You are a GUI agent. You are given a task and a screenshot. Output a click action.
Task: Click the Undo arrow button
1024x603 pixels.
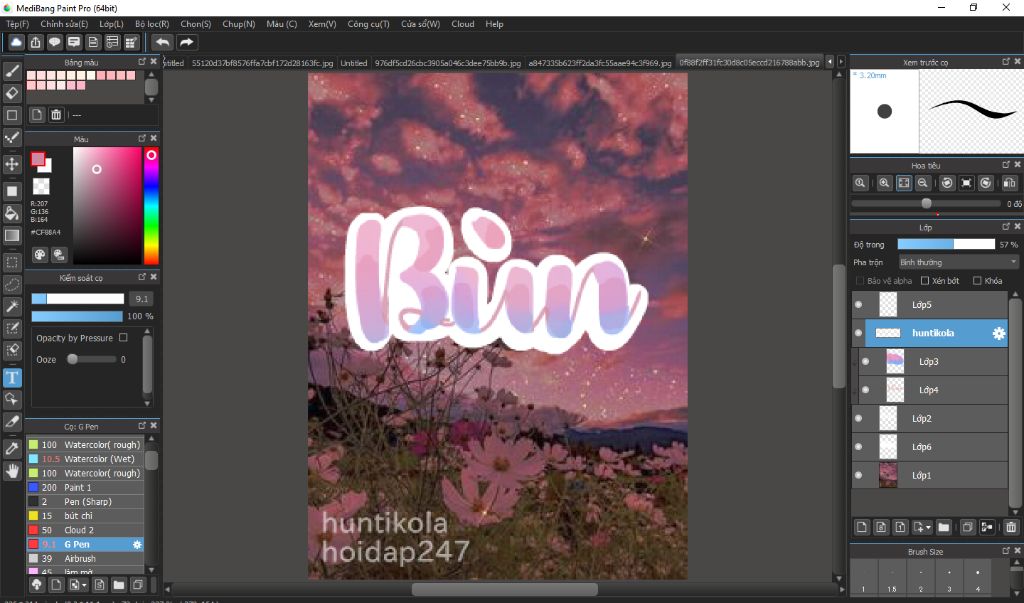click(x=162, y=42)
